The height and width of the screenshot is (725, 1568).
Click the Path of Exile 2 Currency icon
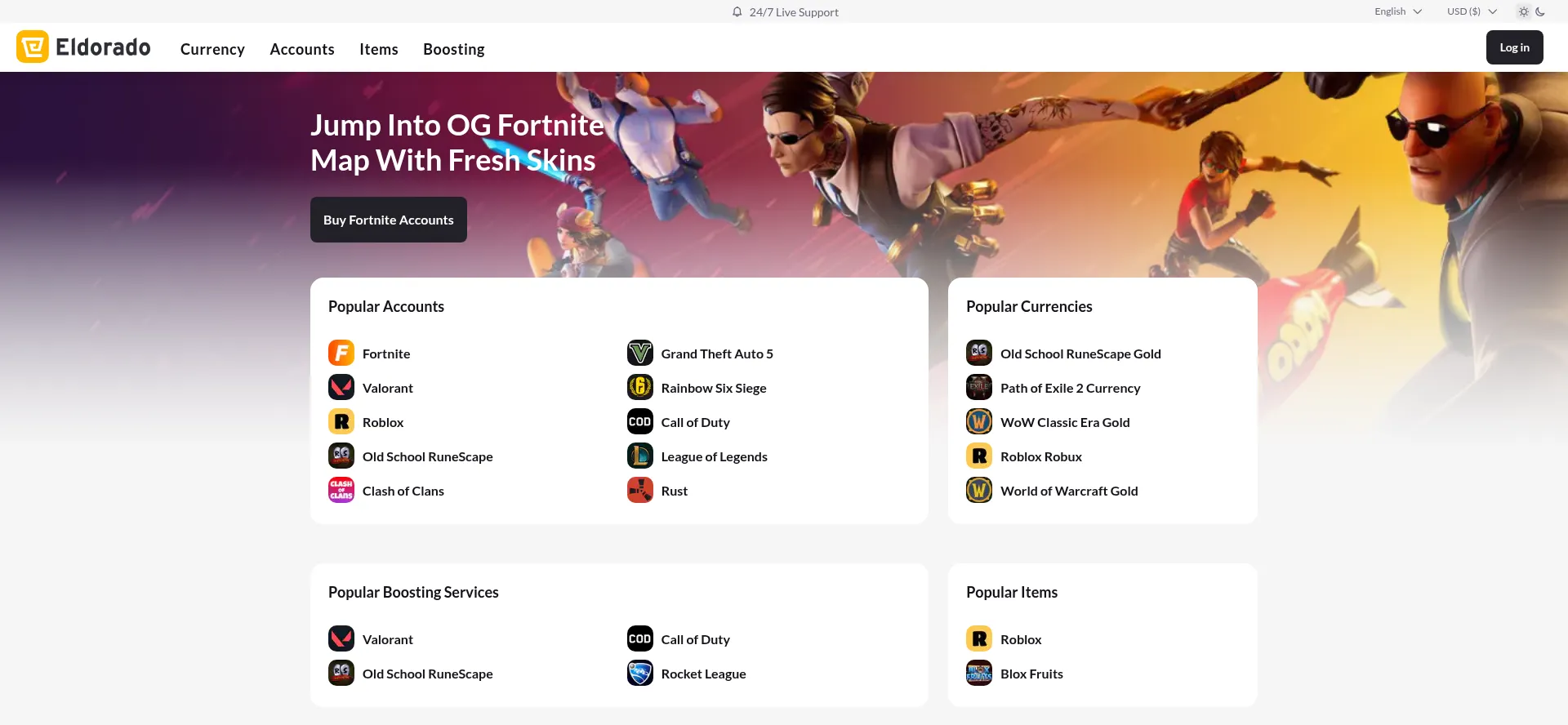(979, 387)
